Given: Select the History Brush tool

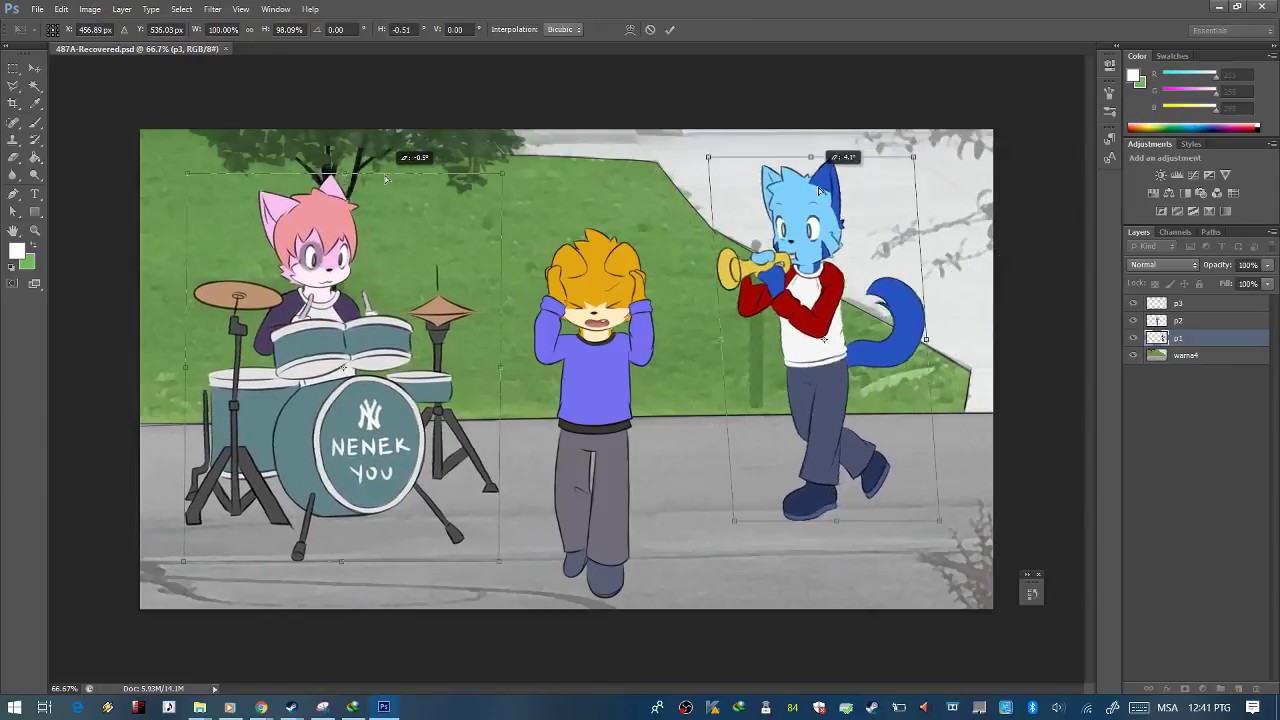Looking at the screenshot, I should (34, 140).
